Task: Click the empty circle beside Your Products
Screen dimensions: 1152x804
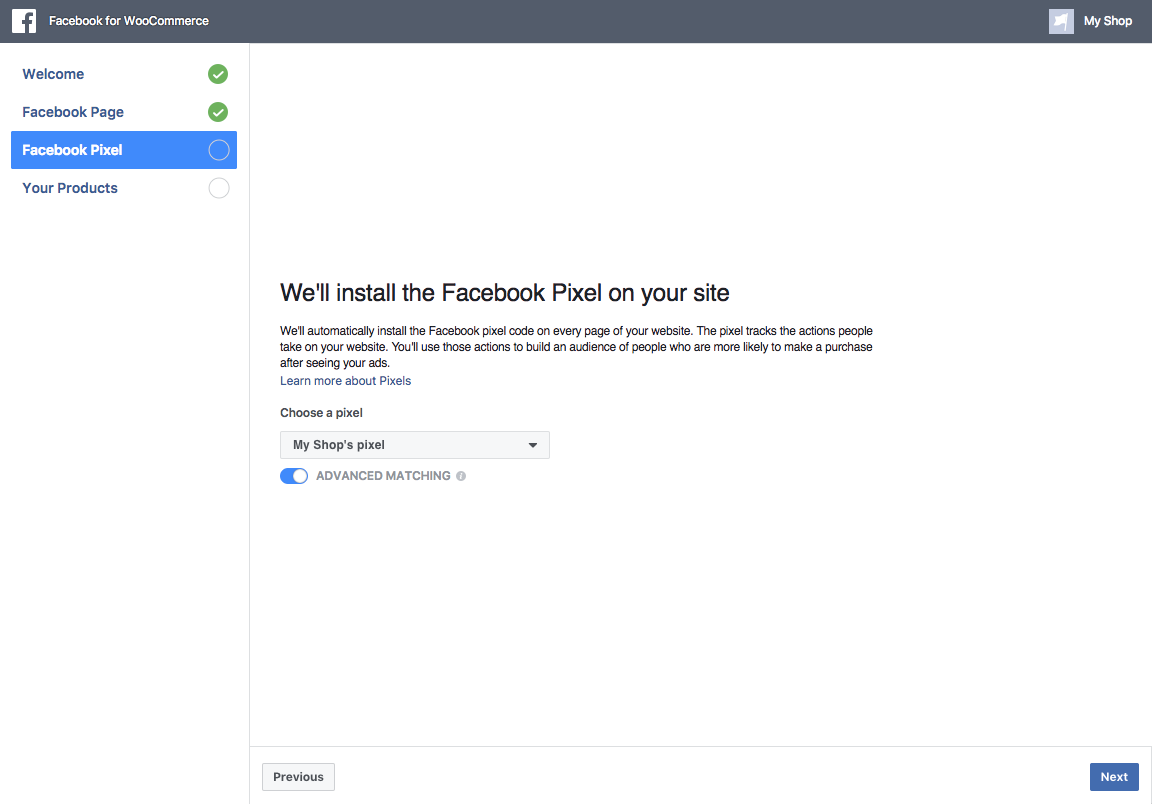Action: click(x=219, y=188)
